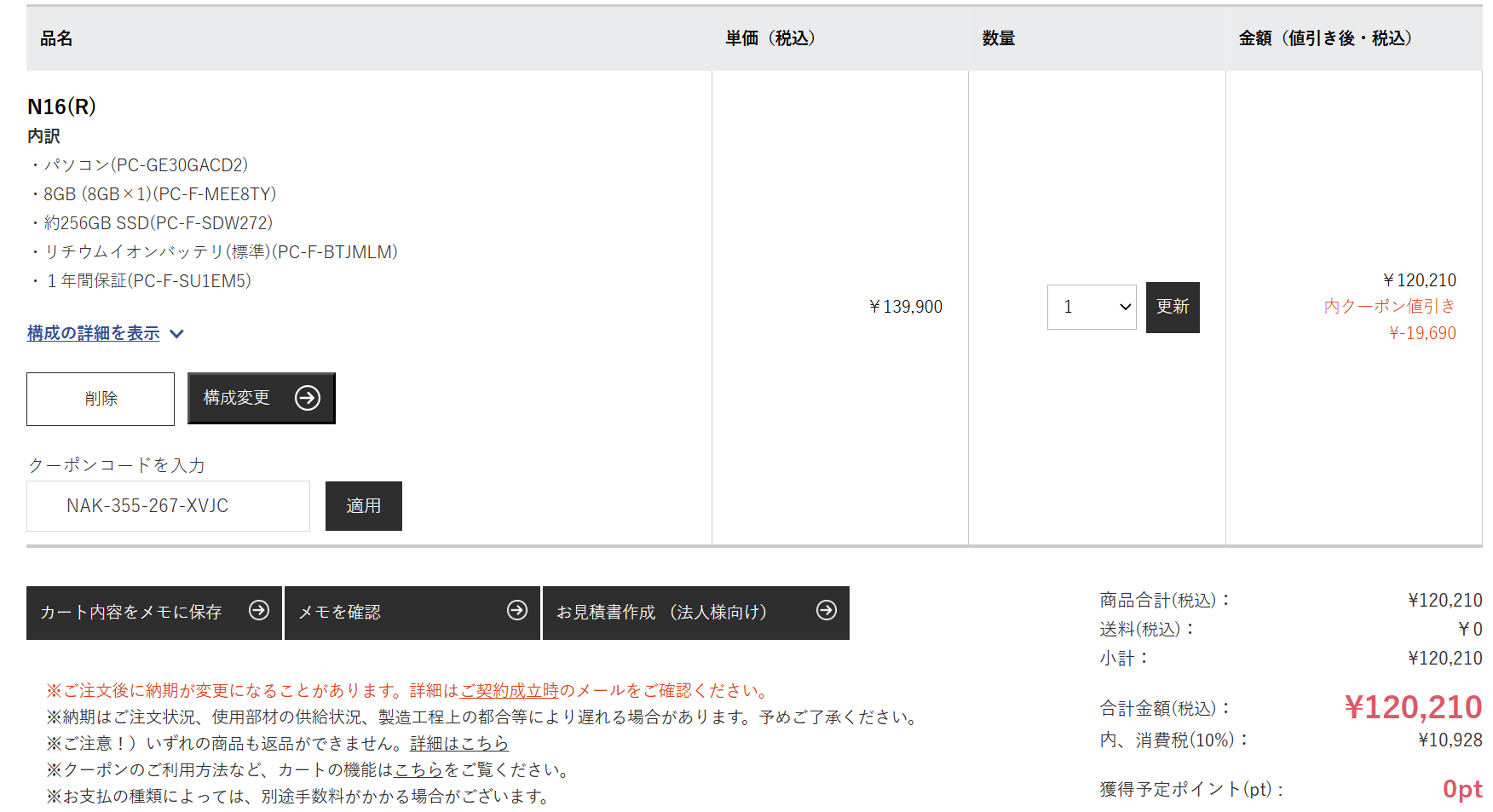This screenshot has height=812, width=1493.
Task: Click arrow icon on カート内容をメモに保存
Action: coord(259,610)
